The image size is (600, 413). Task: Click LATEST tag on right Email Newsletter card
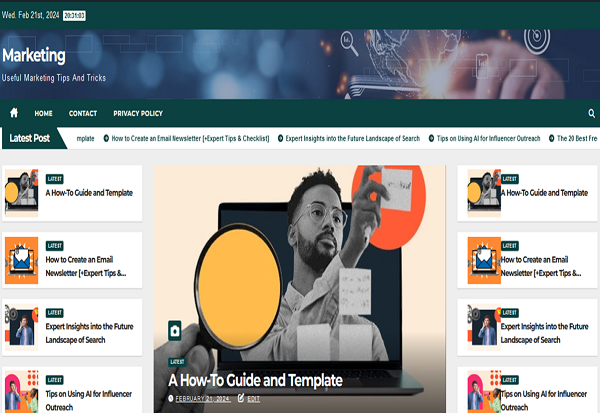509,246
